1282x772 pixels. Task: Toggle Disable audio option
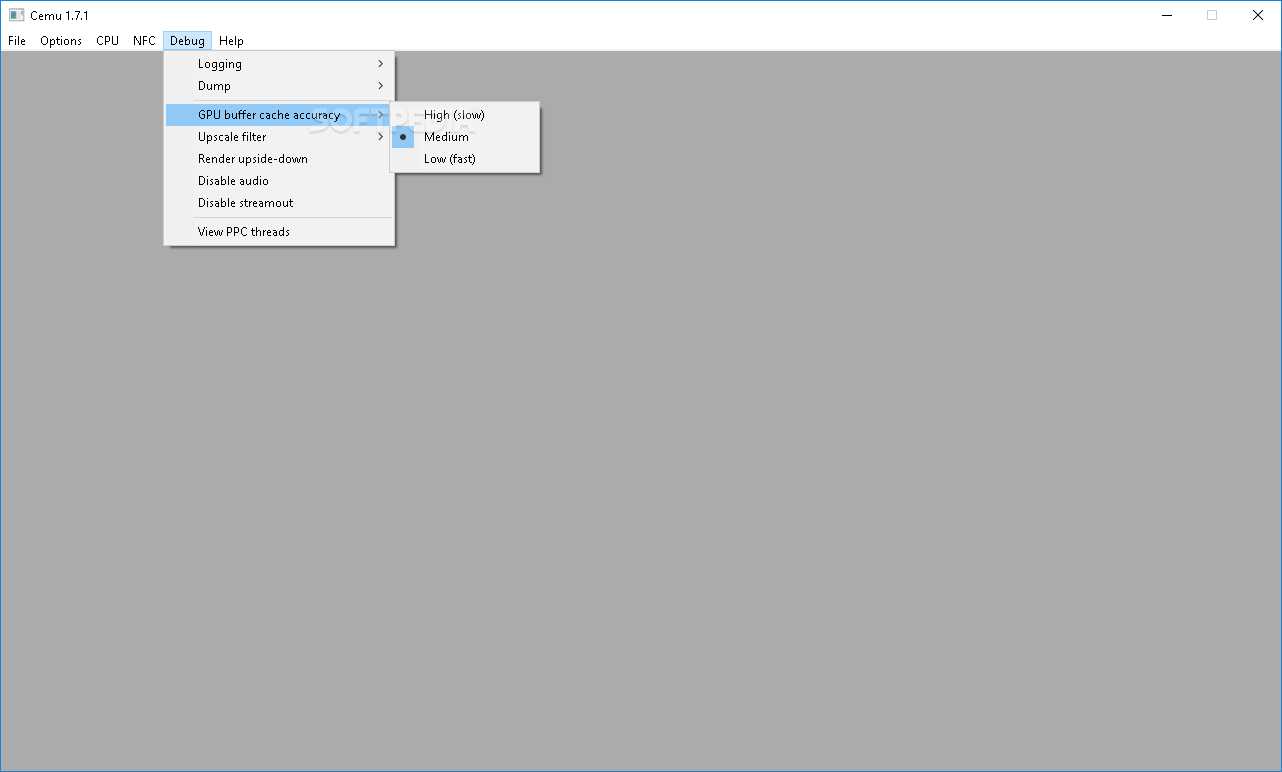[279, 181]
